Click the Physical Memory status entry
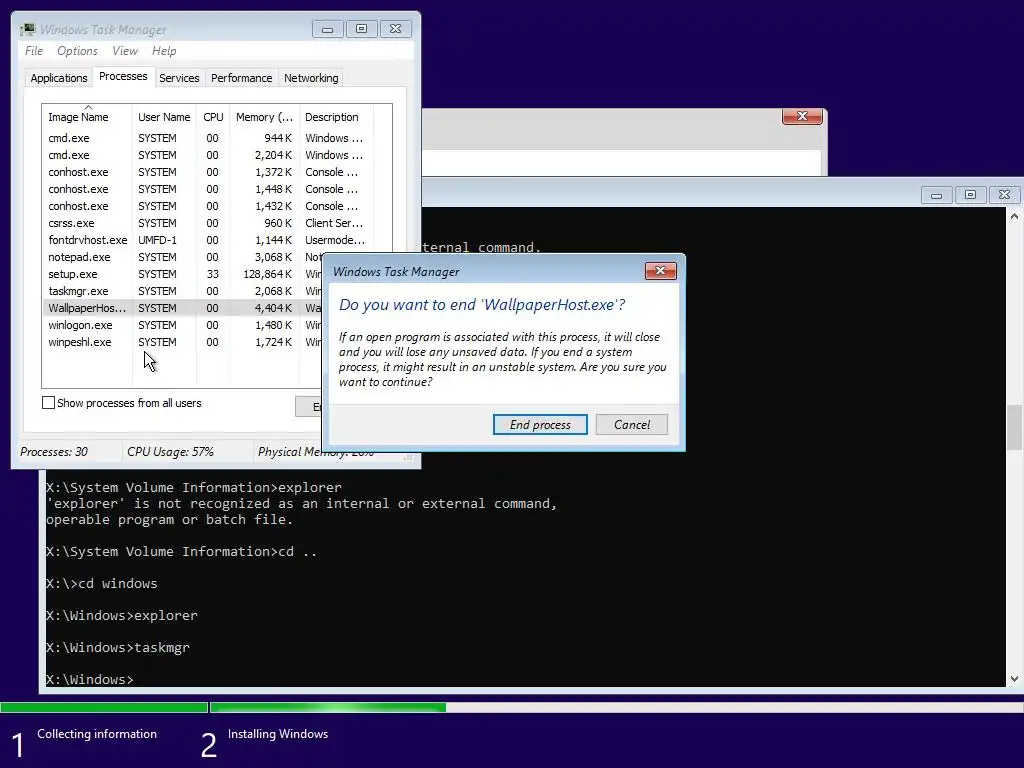1024x768 pixels. pos(290,451)
